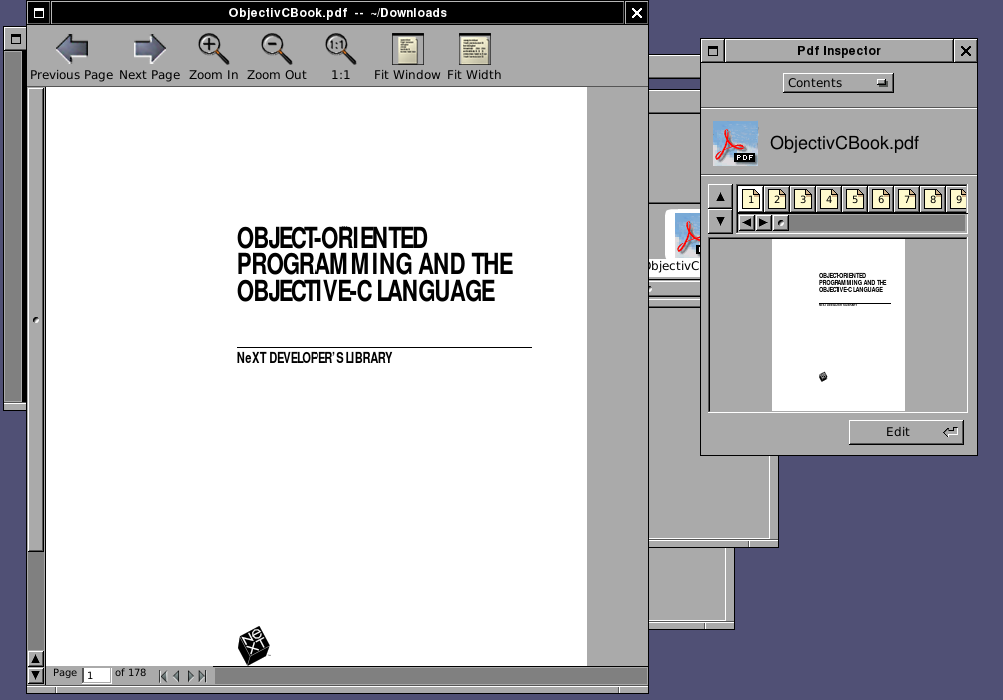The height and width of the screenshot is (700, 1003).
Task: Jump to first page in bottom bar
Action: 162,676
